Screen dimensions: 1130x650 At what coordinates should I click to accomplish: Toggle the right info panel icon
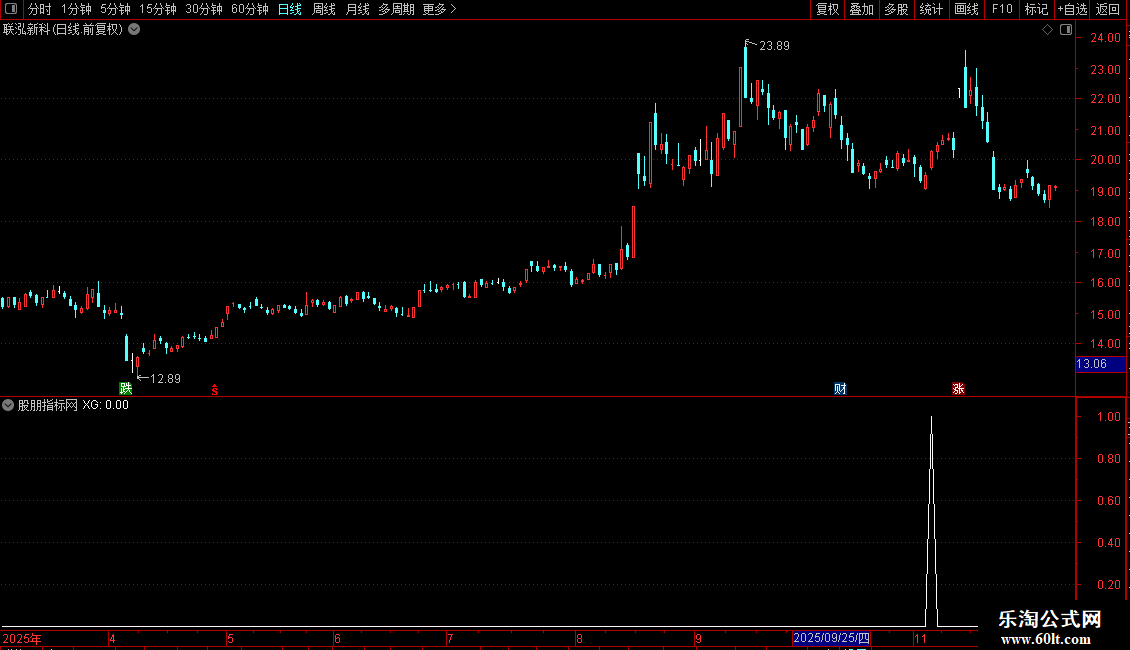[1066, 30]
